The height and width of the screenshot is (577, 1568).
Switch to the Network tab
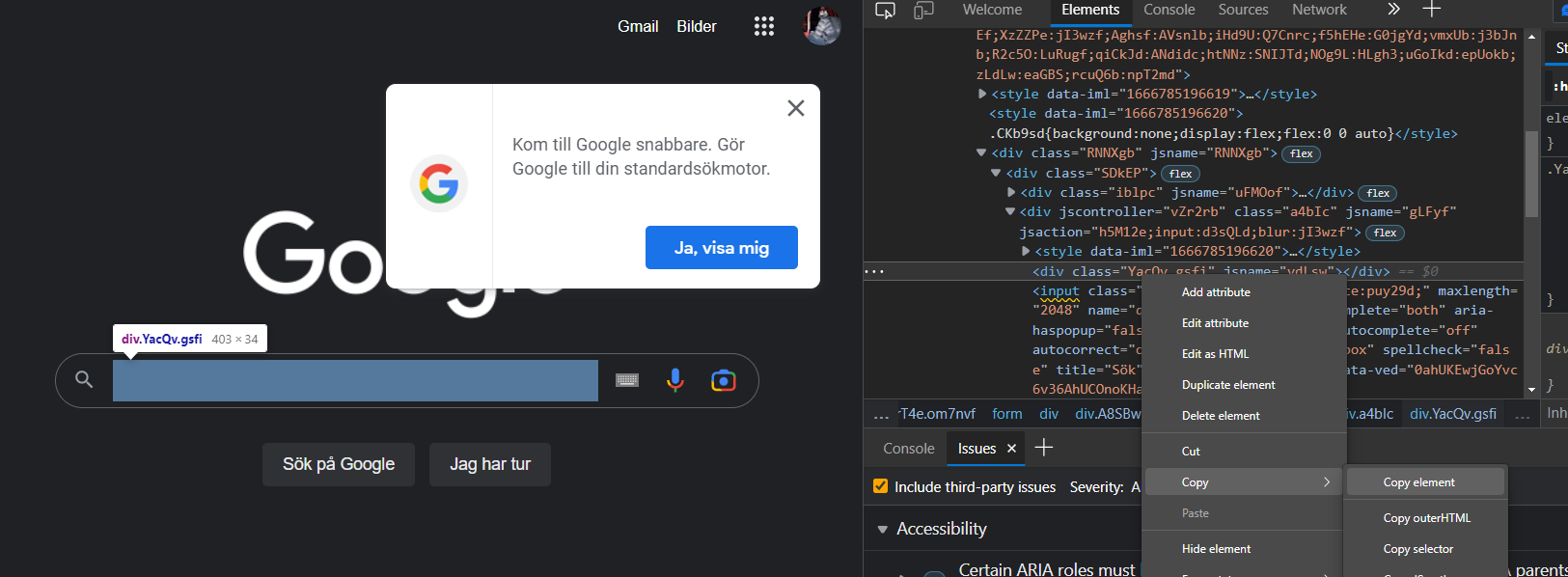1319,10
